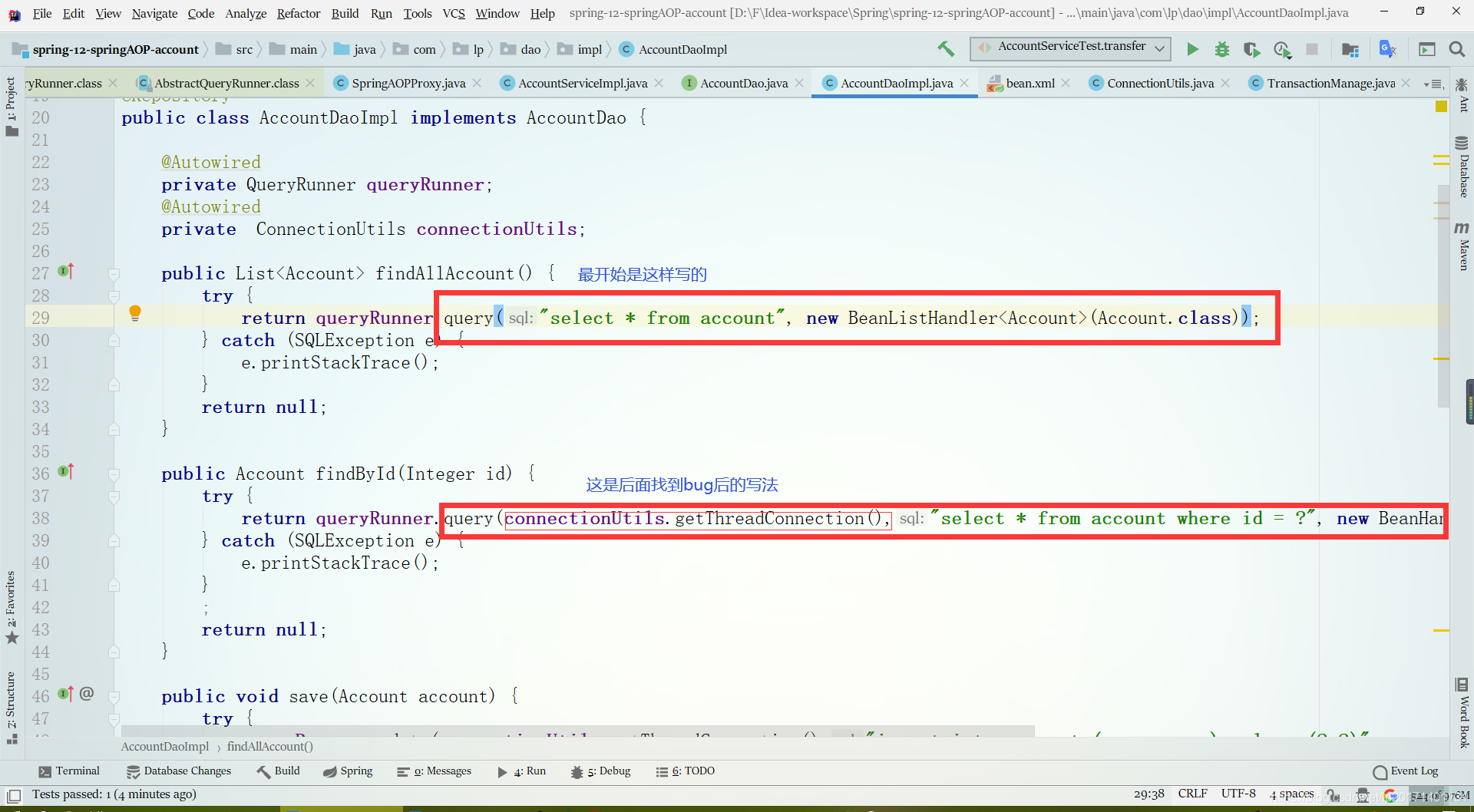
Task: Switch to TransactionManage.java tab
Action: point(1330,83)
